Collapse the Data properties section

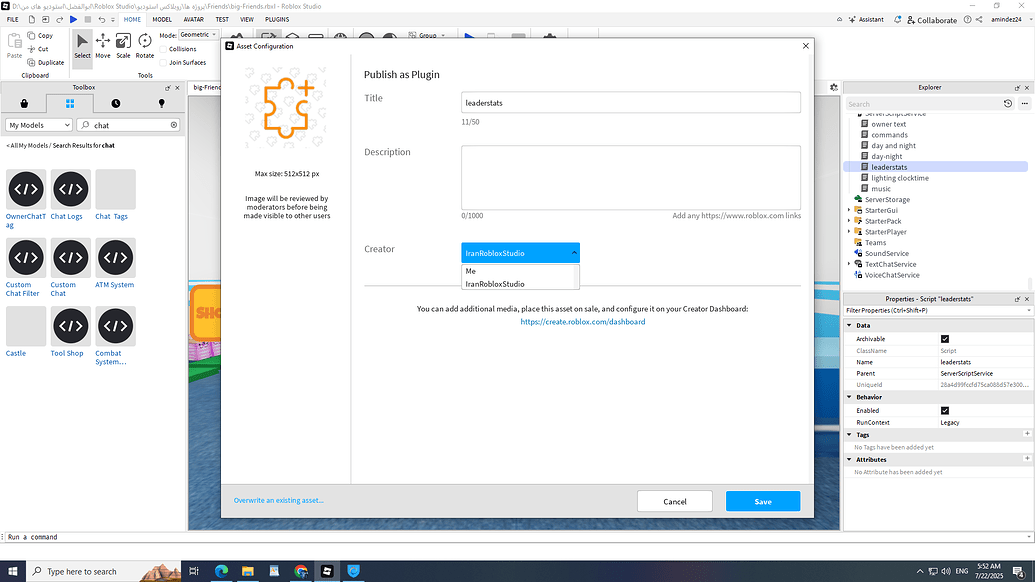(x=850, y=325)
